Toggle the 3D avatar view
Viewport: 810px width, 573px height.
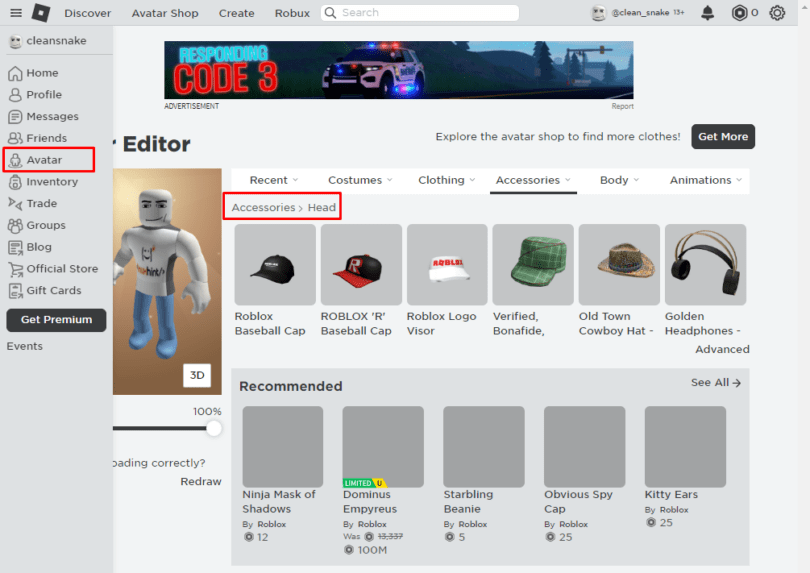click(x=197, y=375)
